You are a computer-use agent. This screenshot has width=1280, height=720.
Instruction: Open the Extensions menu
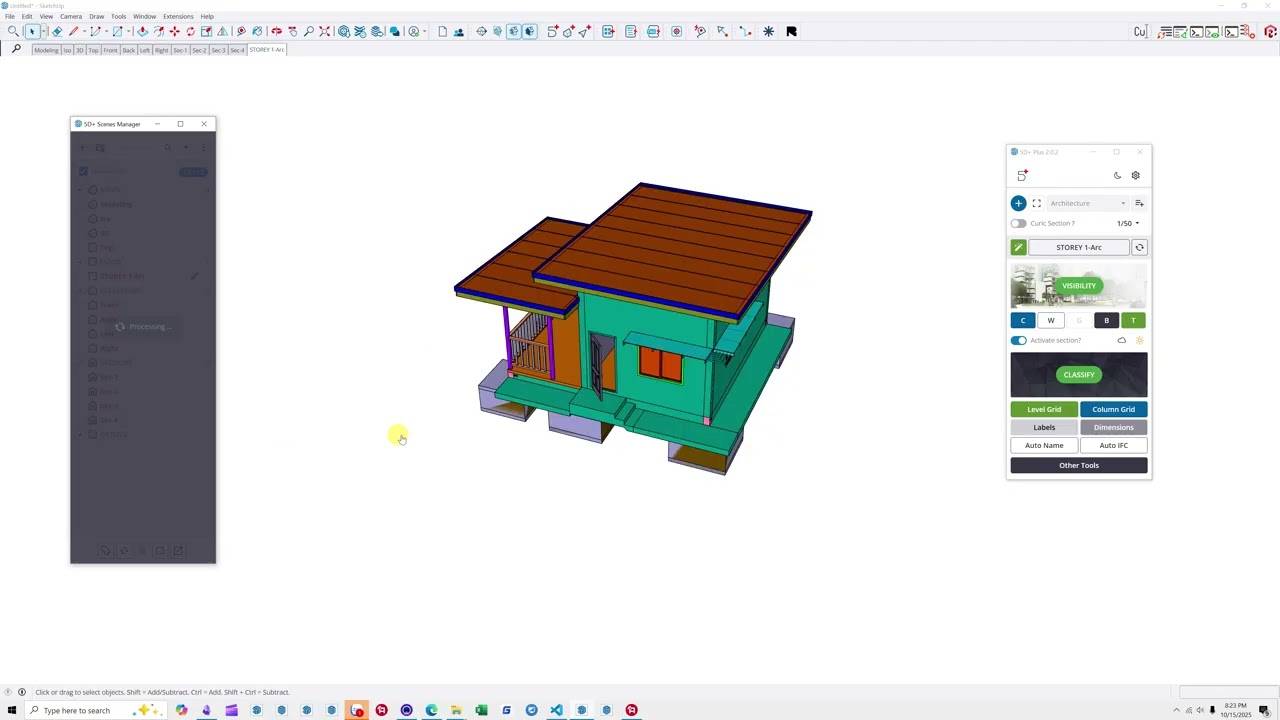click(x=178, y=16)
